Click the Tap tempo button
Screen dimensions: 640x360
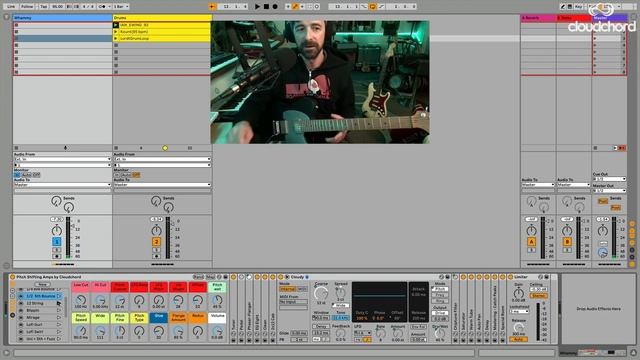point(44,7)
